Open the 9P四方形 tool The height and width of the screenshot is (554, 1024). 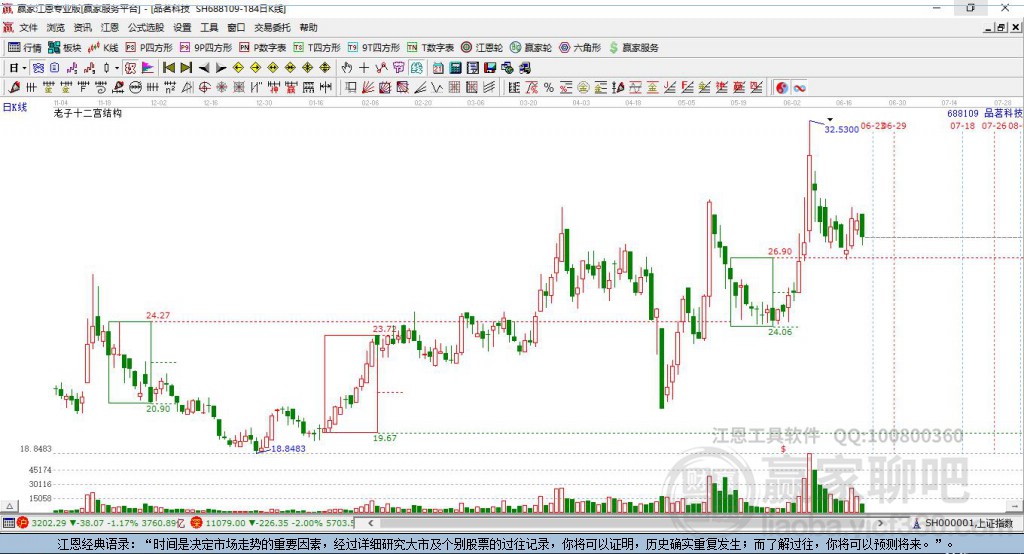[206, 48]
